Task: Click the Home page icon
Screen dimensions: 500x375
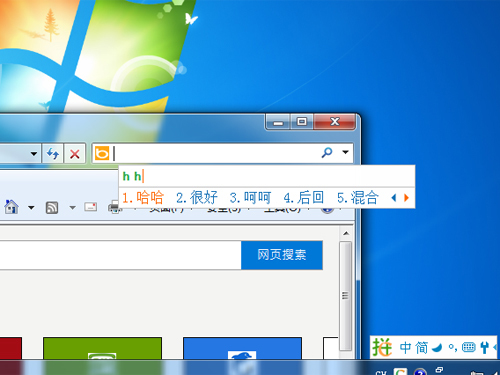Action: click(11, 207)
